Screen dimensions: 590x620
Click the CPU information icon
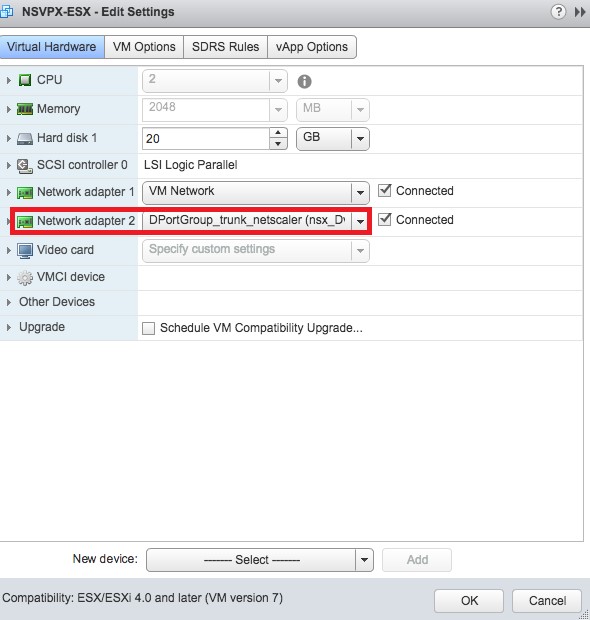[304, 81]
